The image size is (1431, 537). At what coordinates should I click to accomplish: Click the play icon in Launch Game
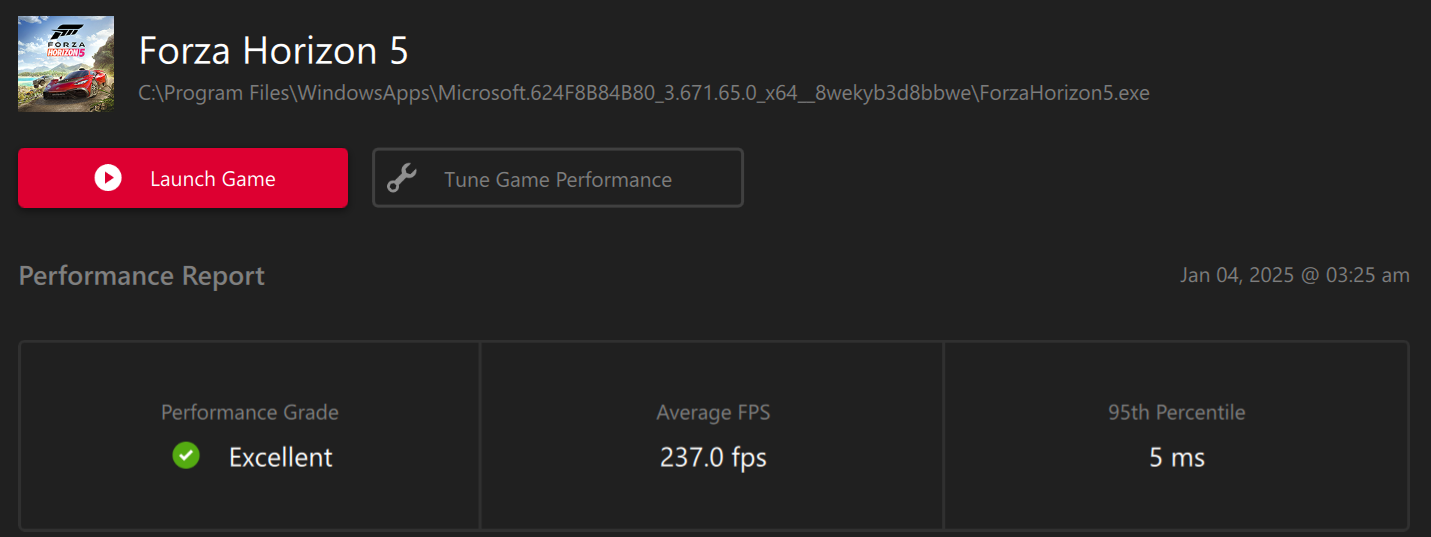[x=108, y=178]
